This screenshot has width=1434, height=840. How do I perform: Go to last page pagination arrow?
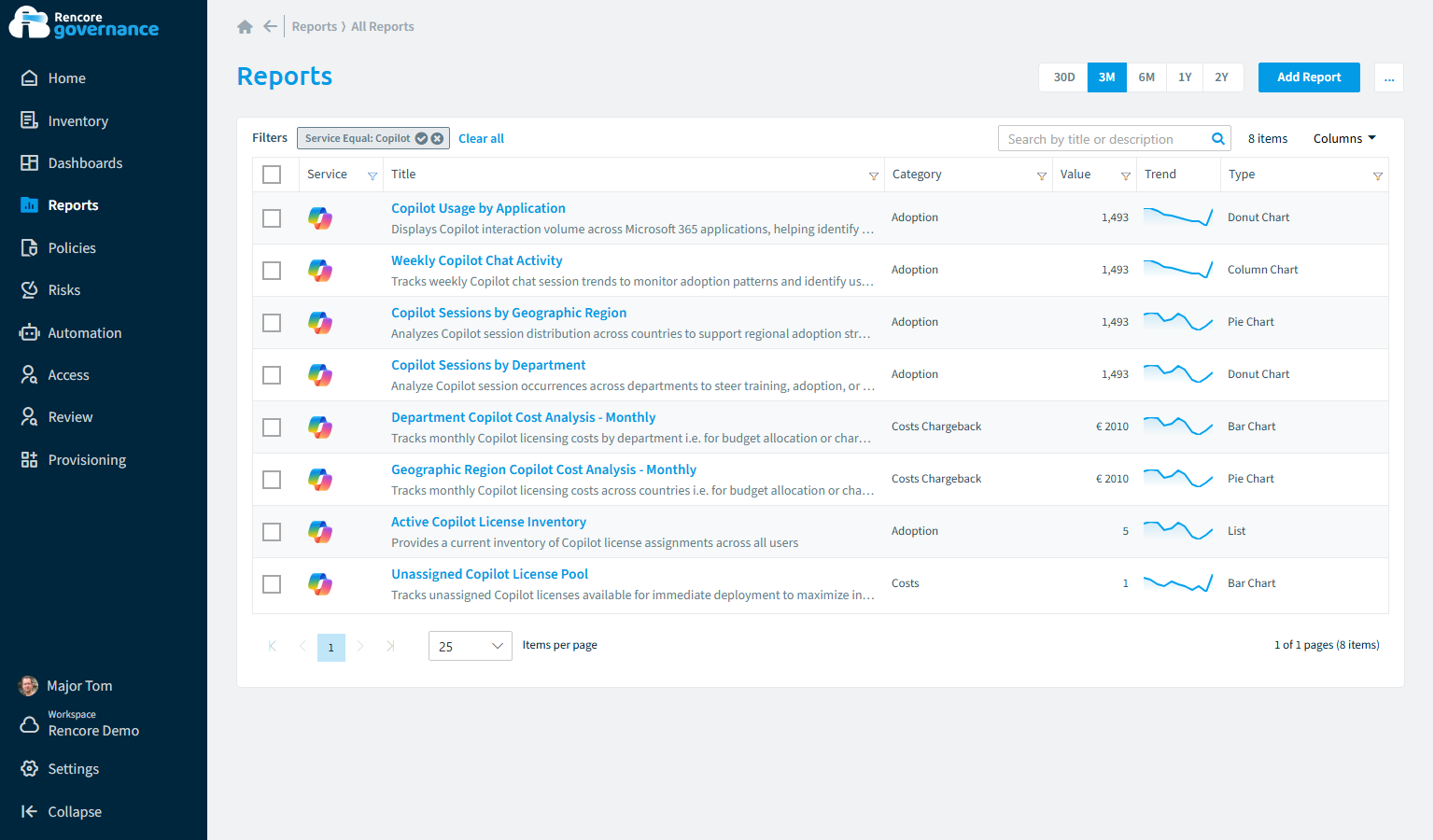(x=390, y=646)
